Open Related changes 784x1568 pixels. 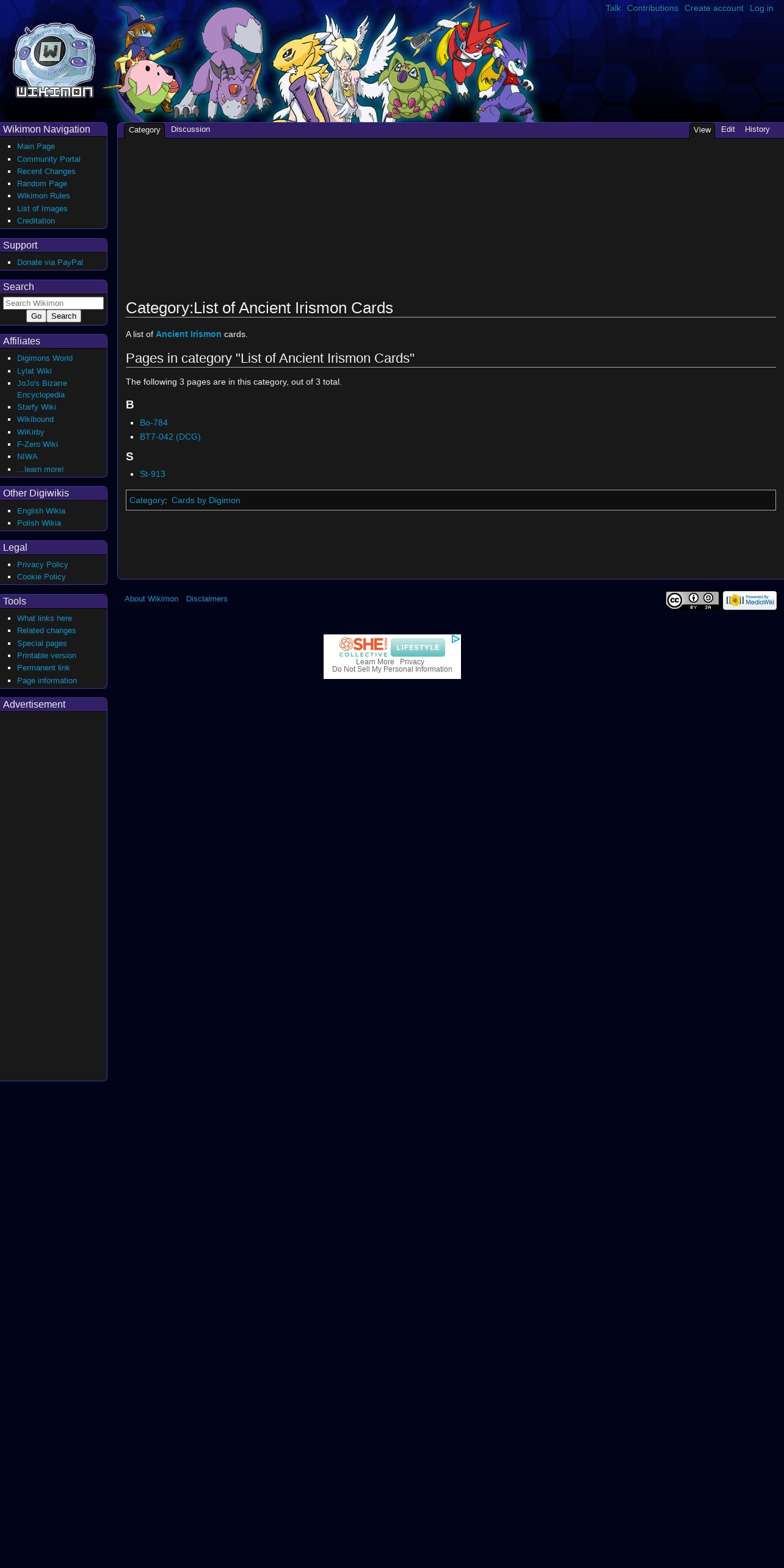(46, 631)
